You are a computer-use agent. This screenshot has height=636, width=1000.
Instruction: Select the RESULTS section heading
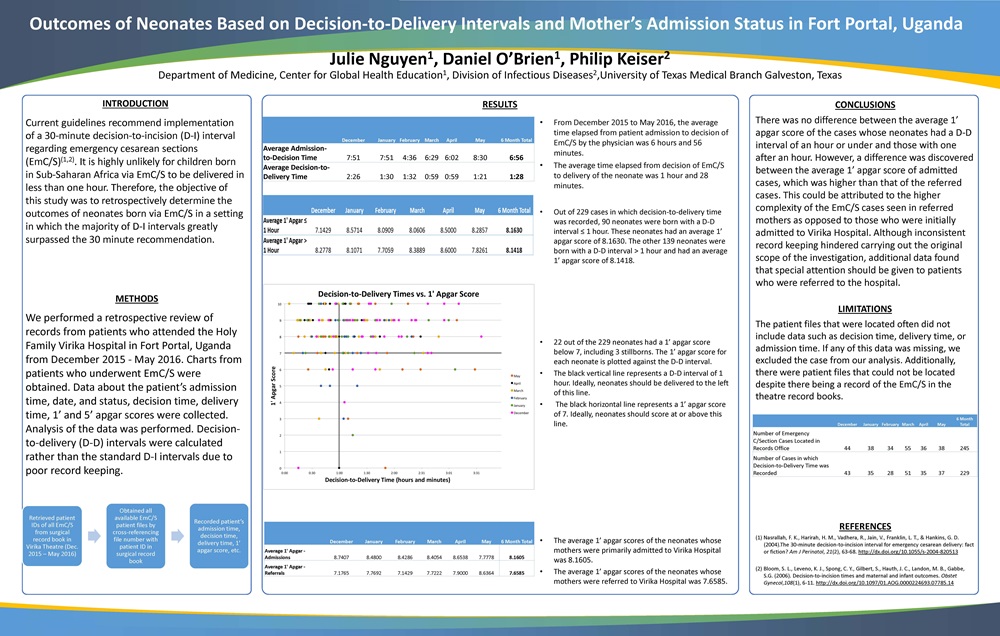[499, 104]
